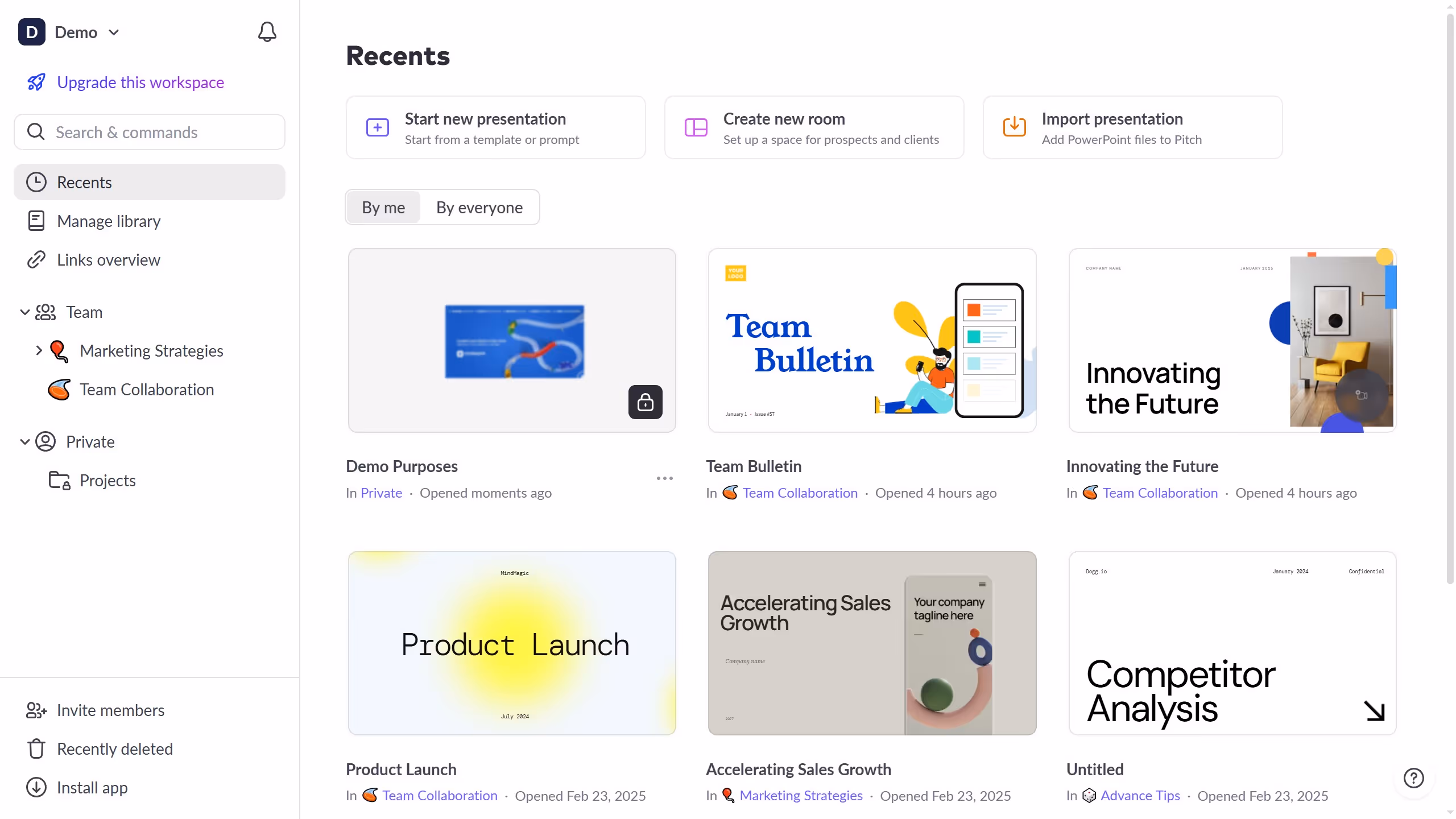Open Team Collaboration in sidebar
This screenshot has height=819, width=1456.
(147, 390)
